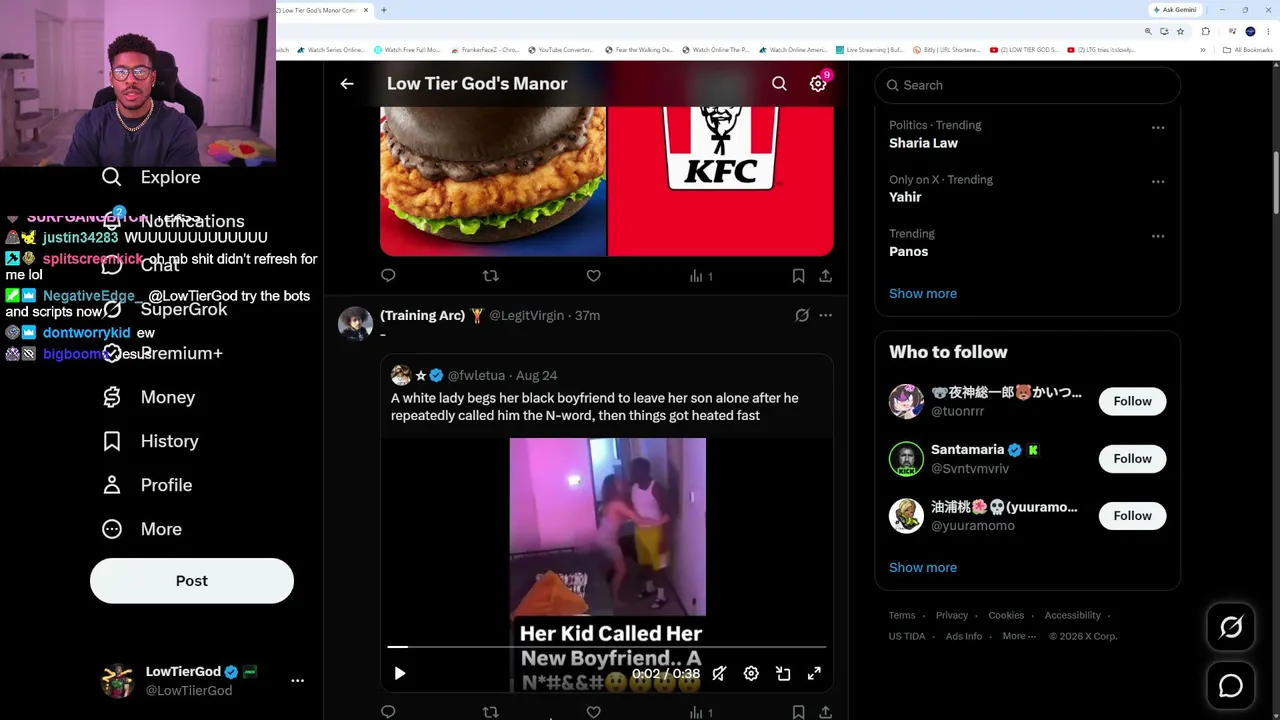Open the Panos trending topic
This screenshot has height=720, width=1280.
pyautogui.click(x=908, y=251)
